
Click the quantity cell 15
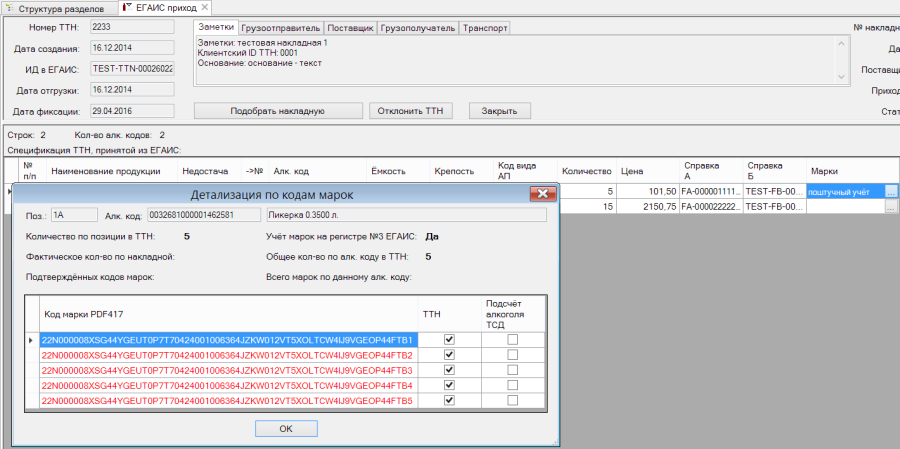[x=587, y=208]
